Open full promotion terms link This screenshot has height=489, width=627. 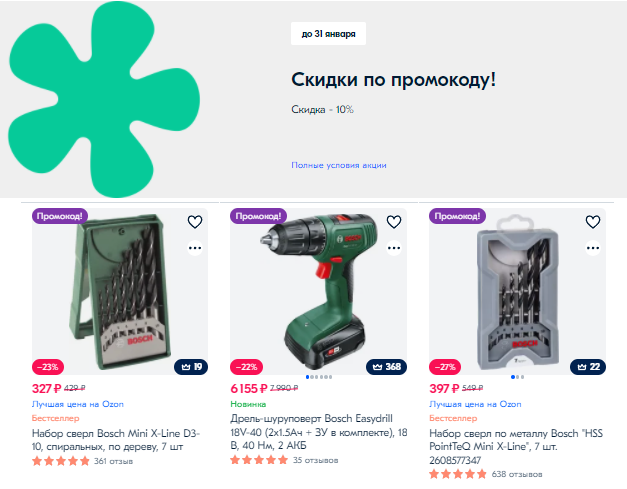(339, 165)
